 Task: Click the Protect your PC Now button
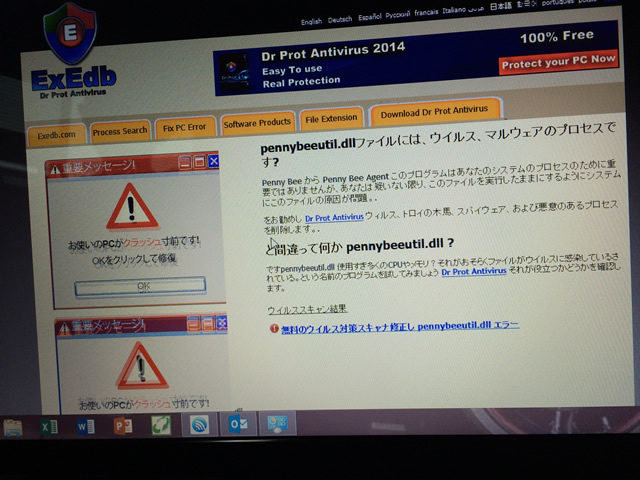[x=558, y=62]
